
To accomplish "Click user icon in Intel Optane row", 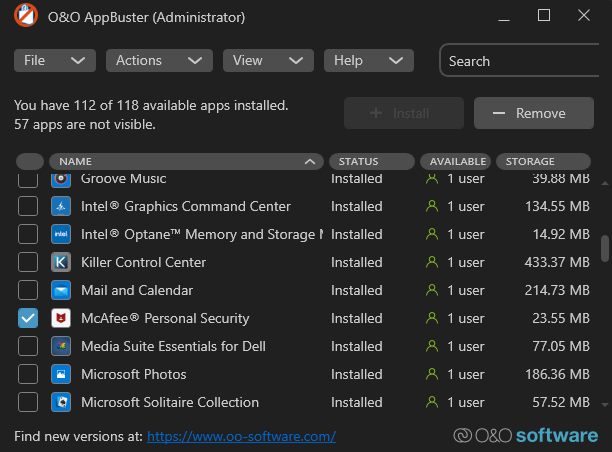I will [x=432, y=234].
